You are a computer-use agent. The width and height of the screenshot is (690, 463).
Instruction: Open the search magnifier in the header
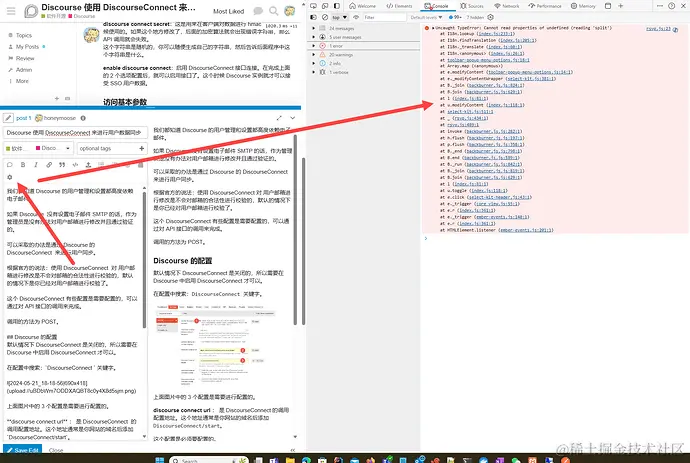(274, 11)
